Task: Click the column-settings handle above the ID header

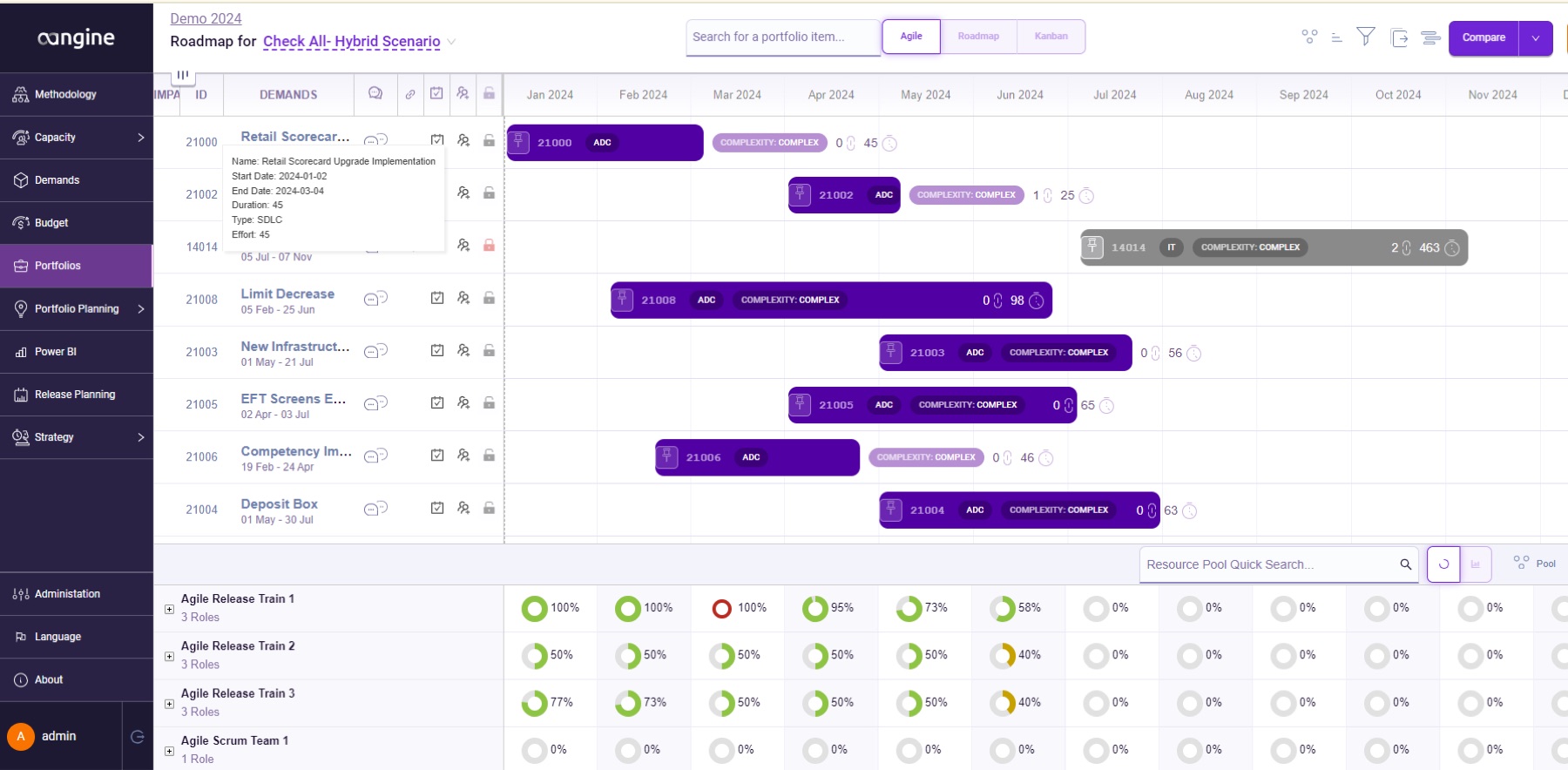Action: (x=182, y=75)
